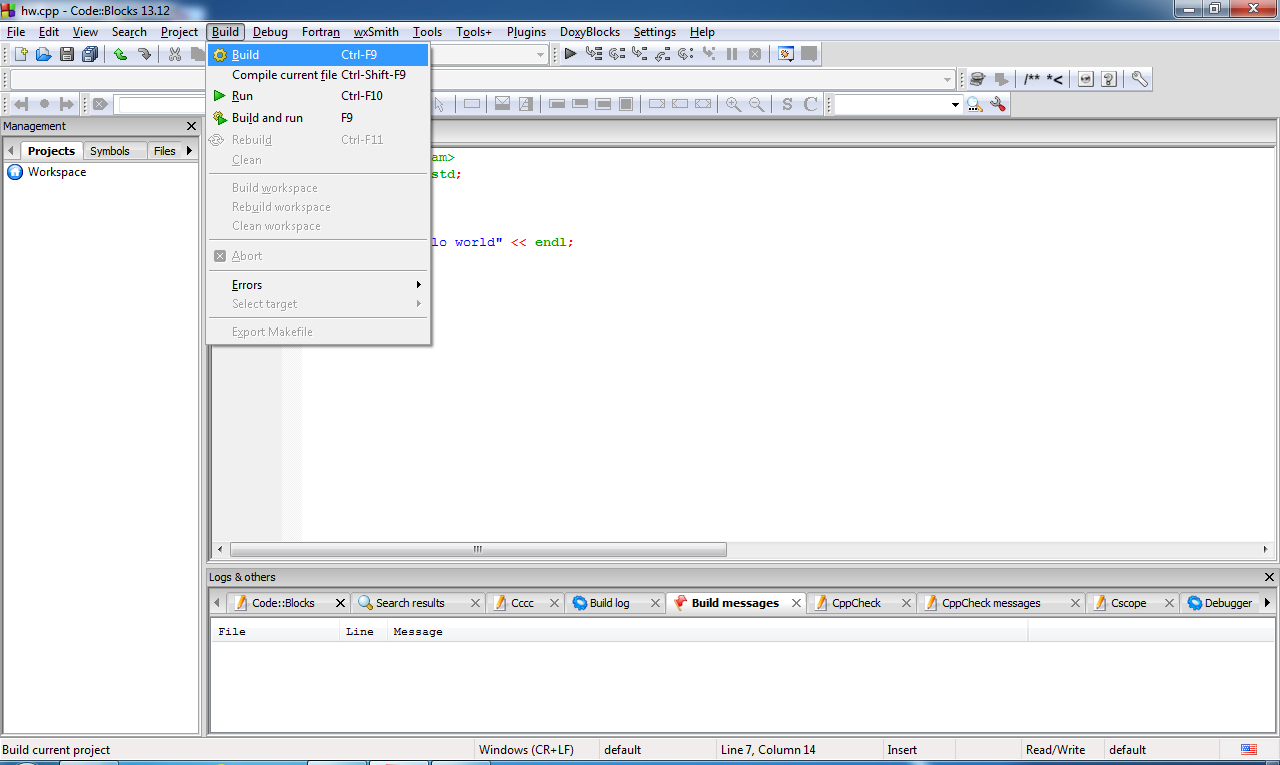Screen dimensions: 1280x765
Task: Open the Debug menu
Action: [270, 32]
